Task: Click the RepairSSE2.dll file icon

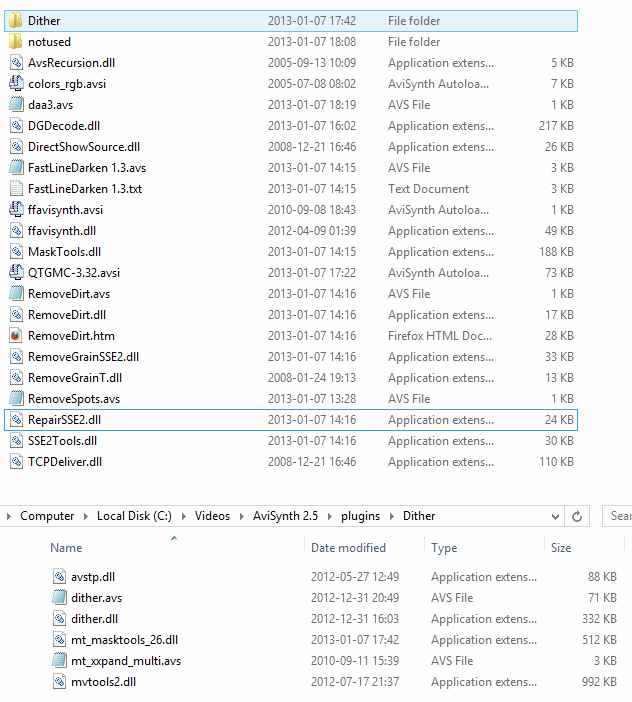Action: point(16,420)
